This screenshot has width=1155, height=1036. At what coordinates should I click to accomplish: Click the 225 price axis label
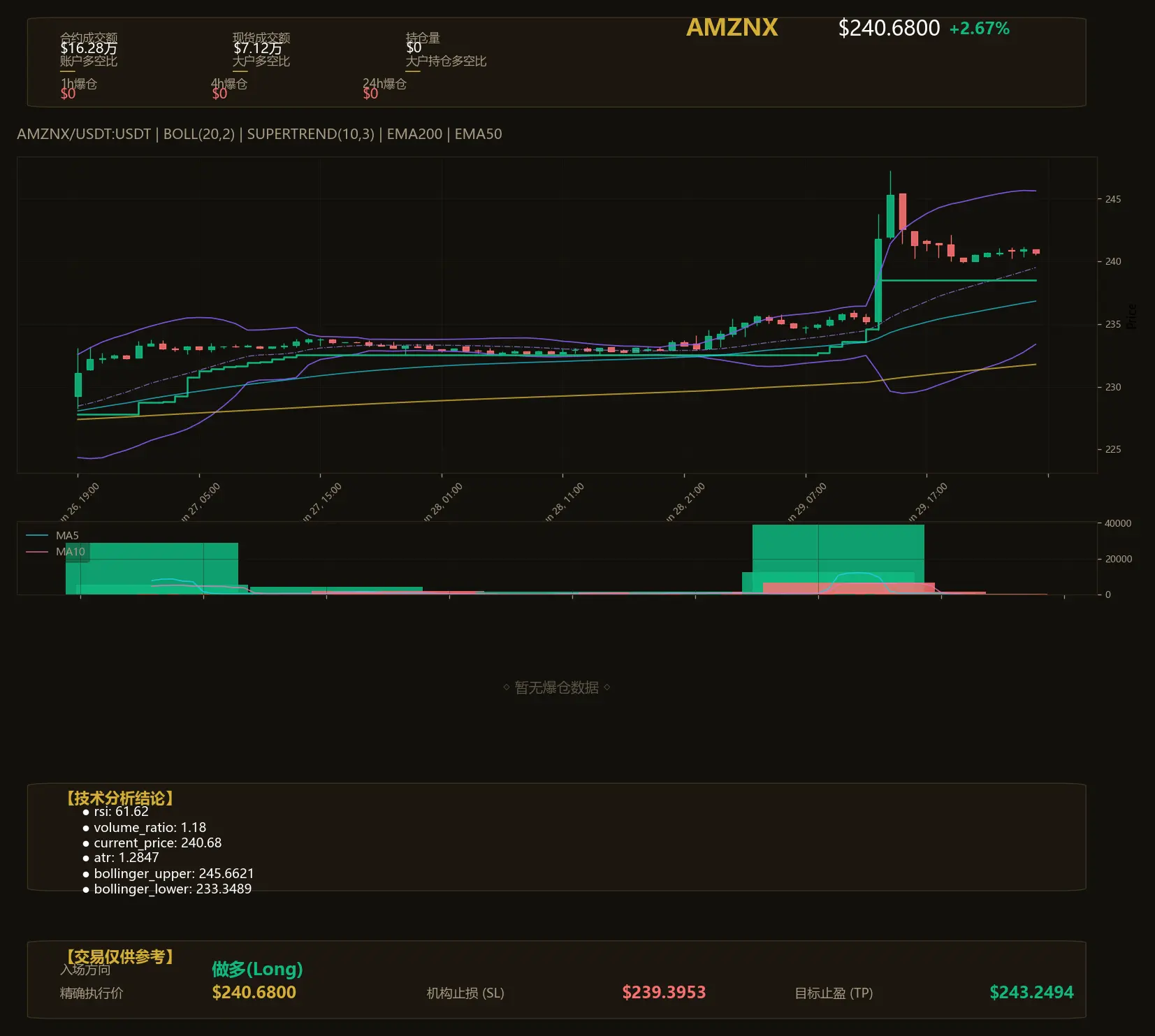(1112, 449)
